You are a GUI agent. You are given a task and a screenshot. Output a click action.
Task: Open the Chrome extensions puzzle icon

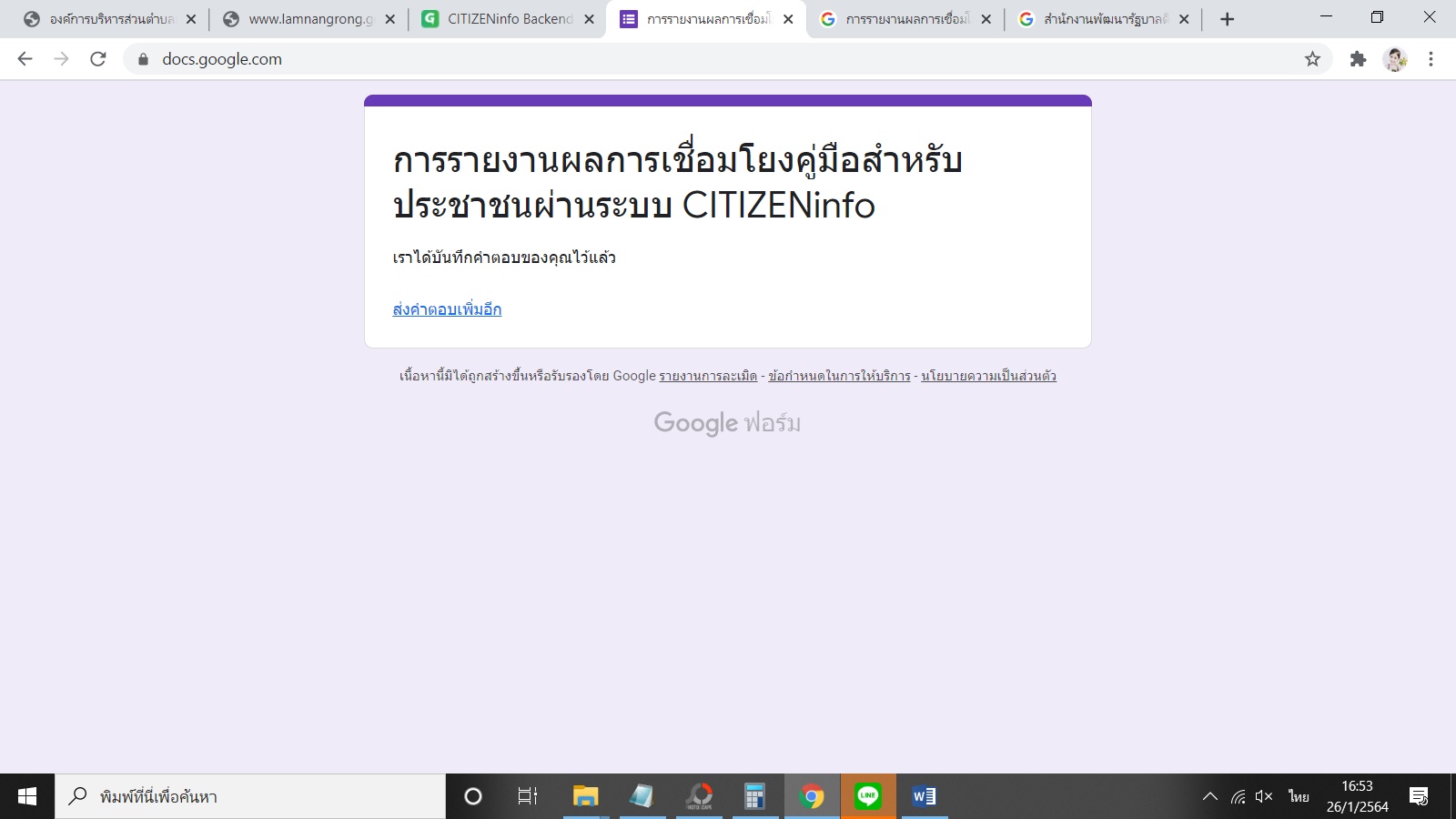1358,59
